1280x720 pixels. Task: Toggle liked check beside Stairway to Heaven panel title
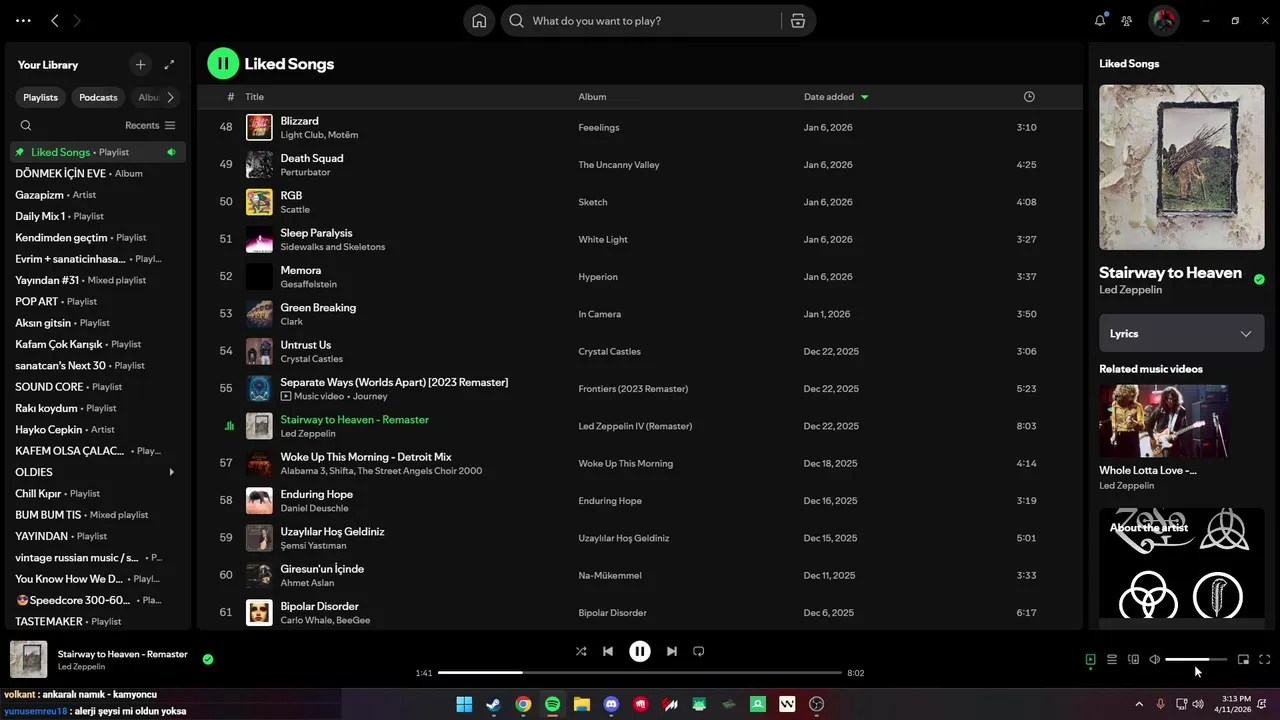(x=1259, y=280)
